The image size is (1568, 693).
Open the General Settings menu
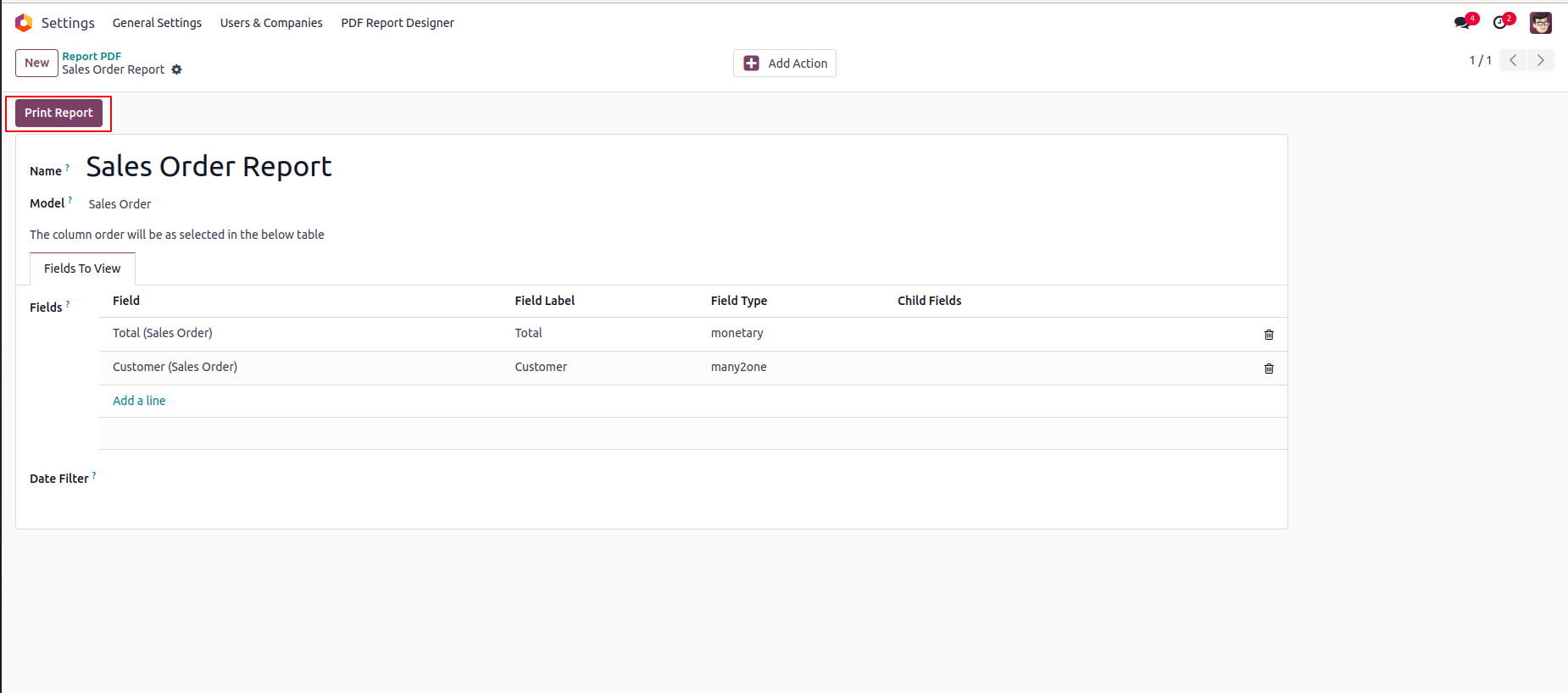coord(157,23)
